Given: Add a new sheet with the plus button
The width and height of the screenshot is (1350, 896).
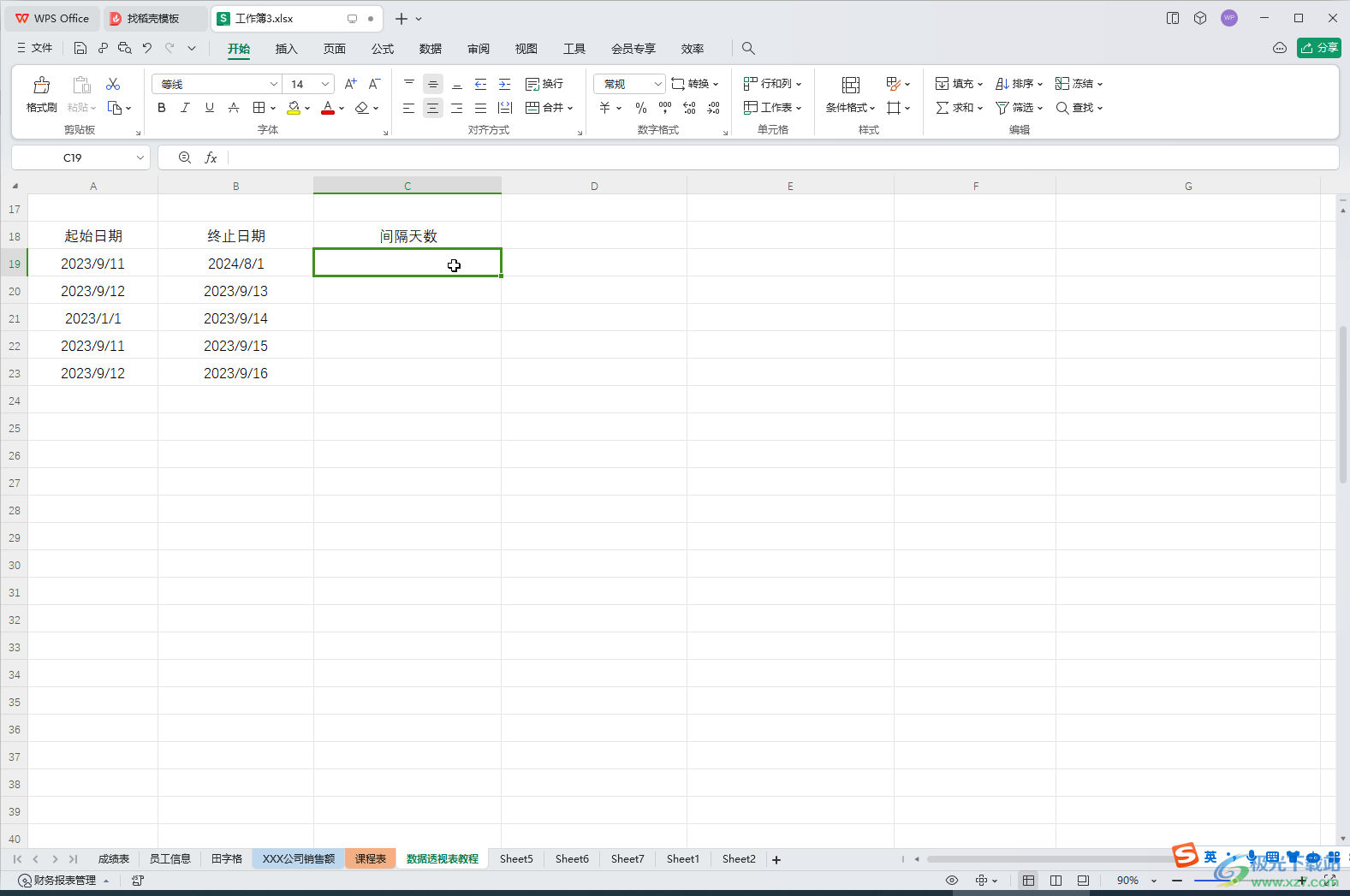Looking at the screenshot, I should (x=776, y=860).
